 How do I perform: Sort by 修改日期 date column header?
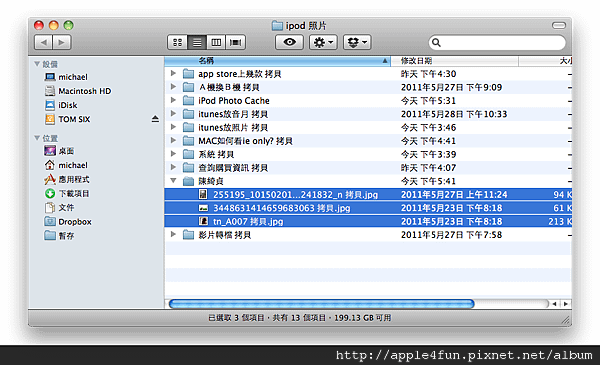pos(455,60)
